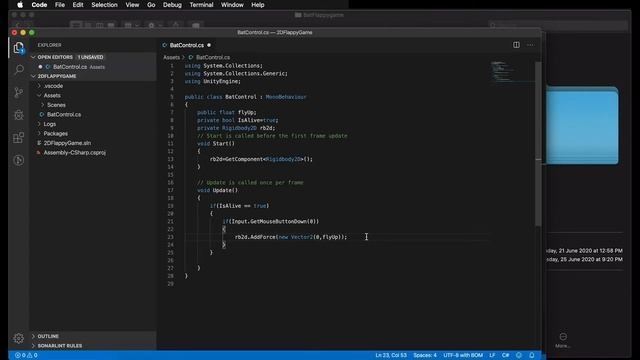Open the Extensions view in activity bar
This screenshot has width=640, height=360.
(x=19, y=138)
